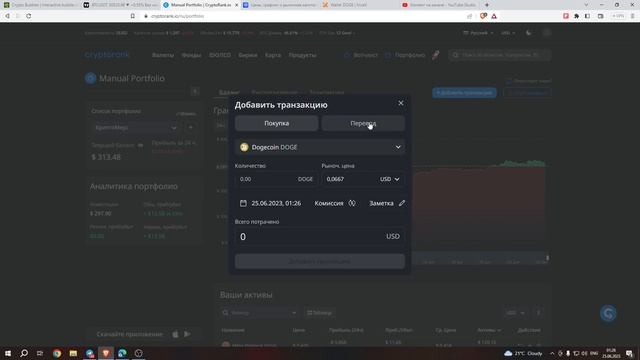Open the weather widget showing Cloudy
The height and width of the screenshot is (360, 640).
click(523, 353)
